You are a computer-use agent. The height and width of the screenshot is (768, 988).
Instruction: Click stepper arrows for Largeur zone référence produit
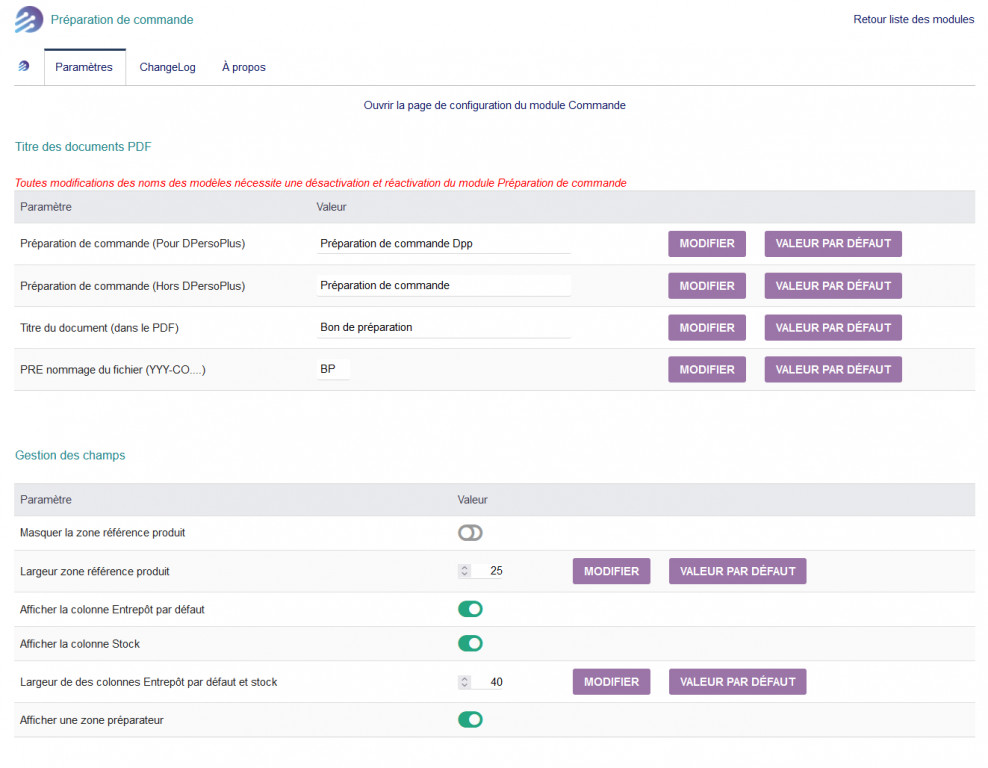click(x=464, y=571)
